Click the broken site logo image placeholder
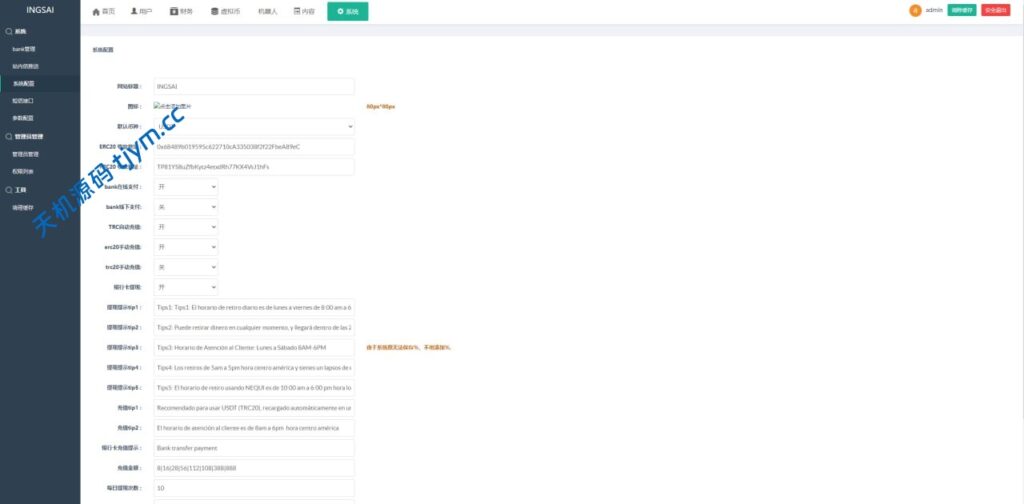 (174, 106)
